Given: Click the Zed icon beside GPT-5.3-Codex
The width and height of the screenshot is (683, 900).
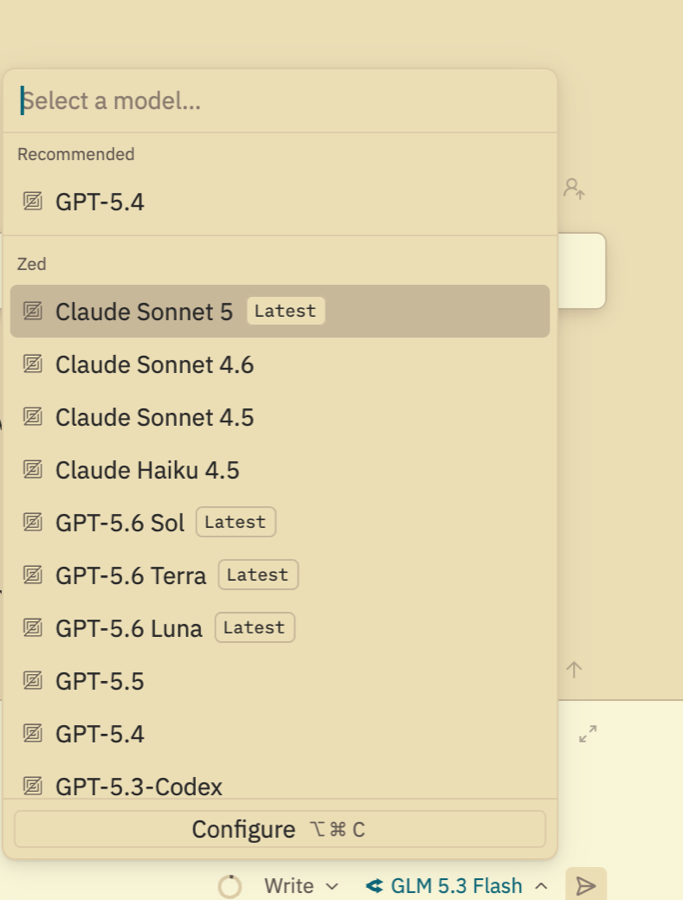Looking at the screenshot, I should (x=33, y=786).
